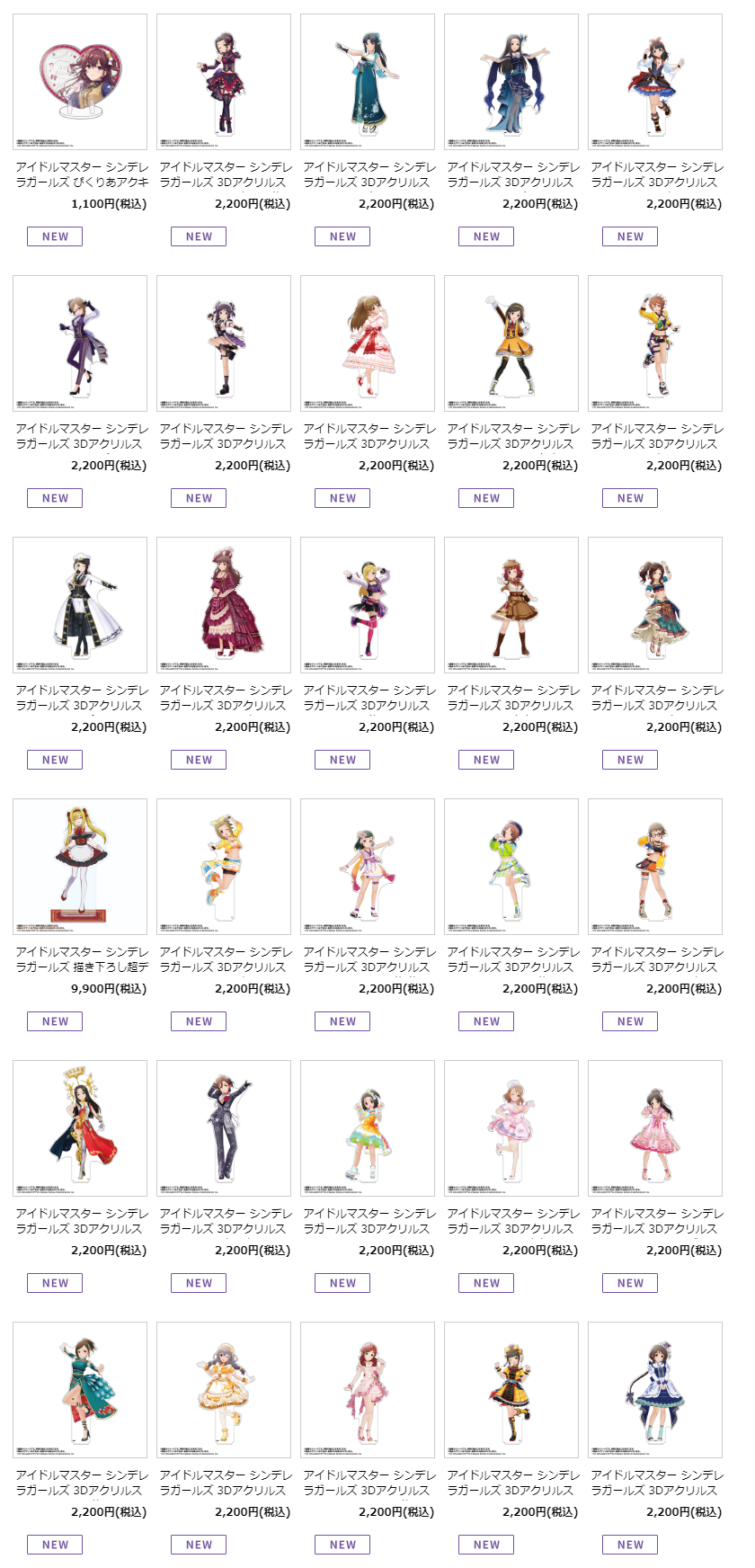View the blue-white dress figure with devil tail
This screenshot has width=755, height=1568.
[x=655, y=1390]
